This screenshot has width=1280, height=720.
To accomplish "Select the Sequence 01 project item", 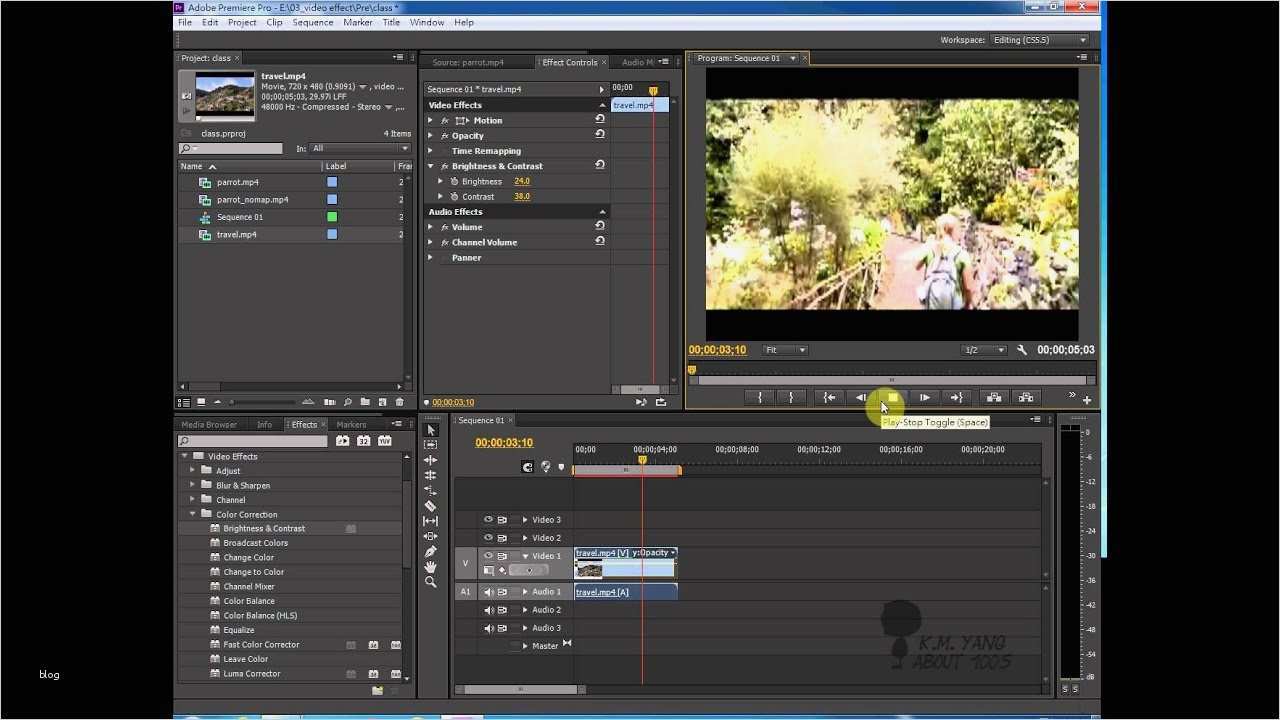I will (240, 217).
